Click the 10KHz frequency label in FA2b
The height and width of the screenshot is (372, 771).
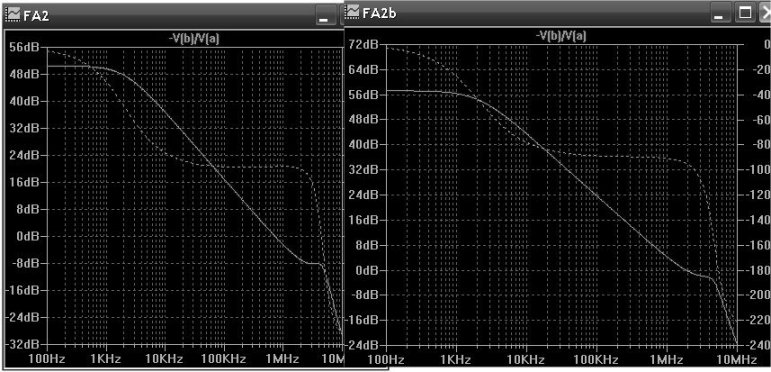coord(527,360)
